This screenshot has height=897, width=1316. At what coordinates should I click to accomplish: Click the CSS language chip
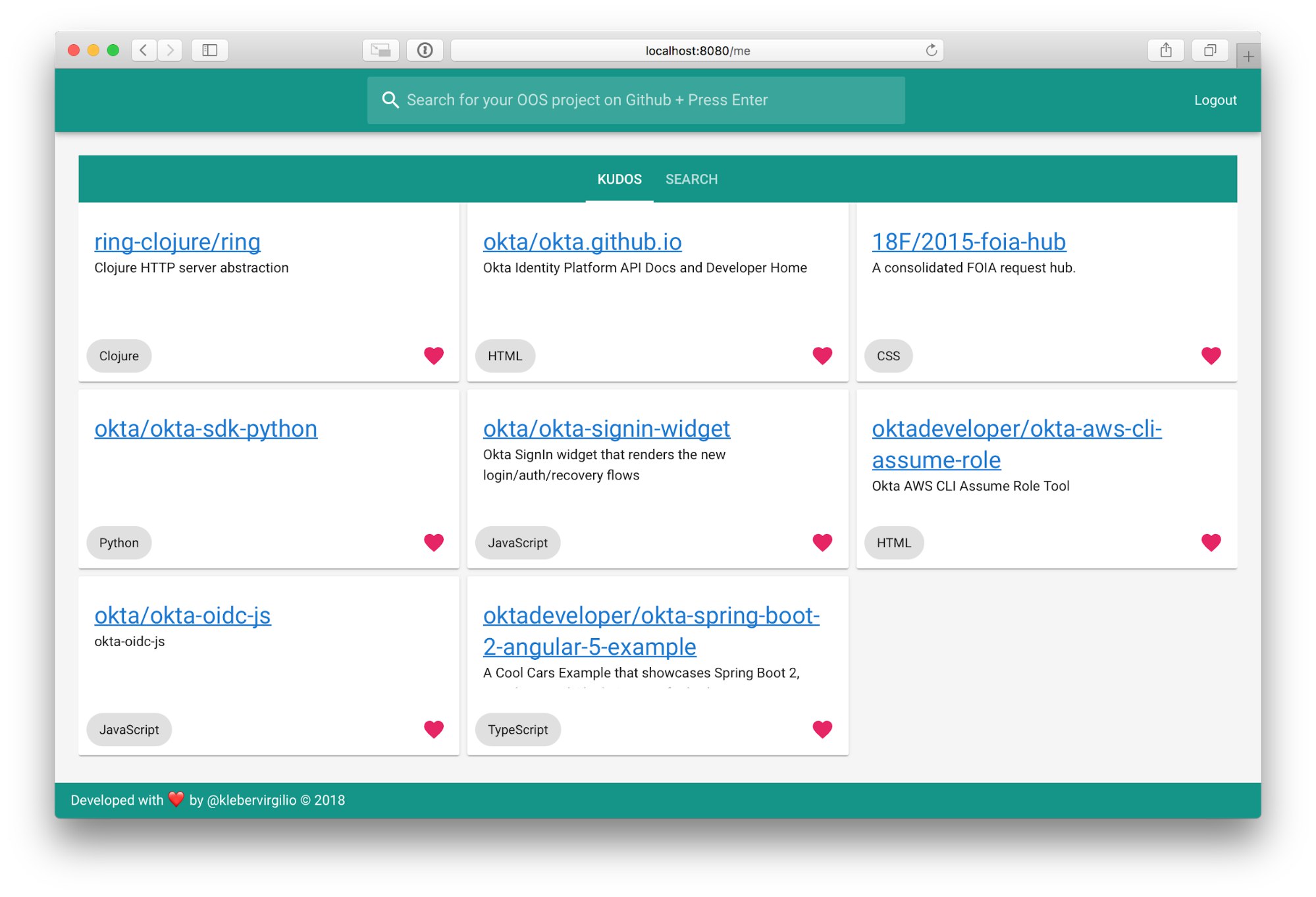coord(888,356)
